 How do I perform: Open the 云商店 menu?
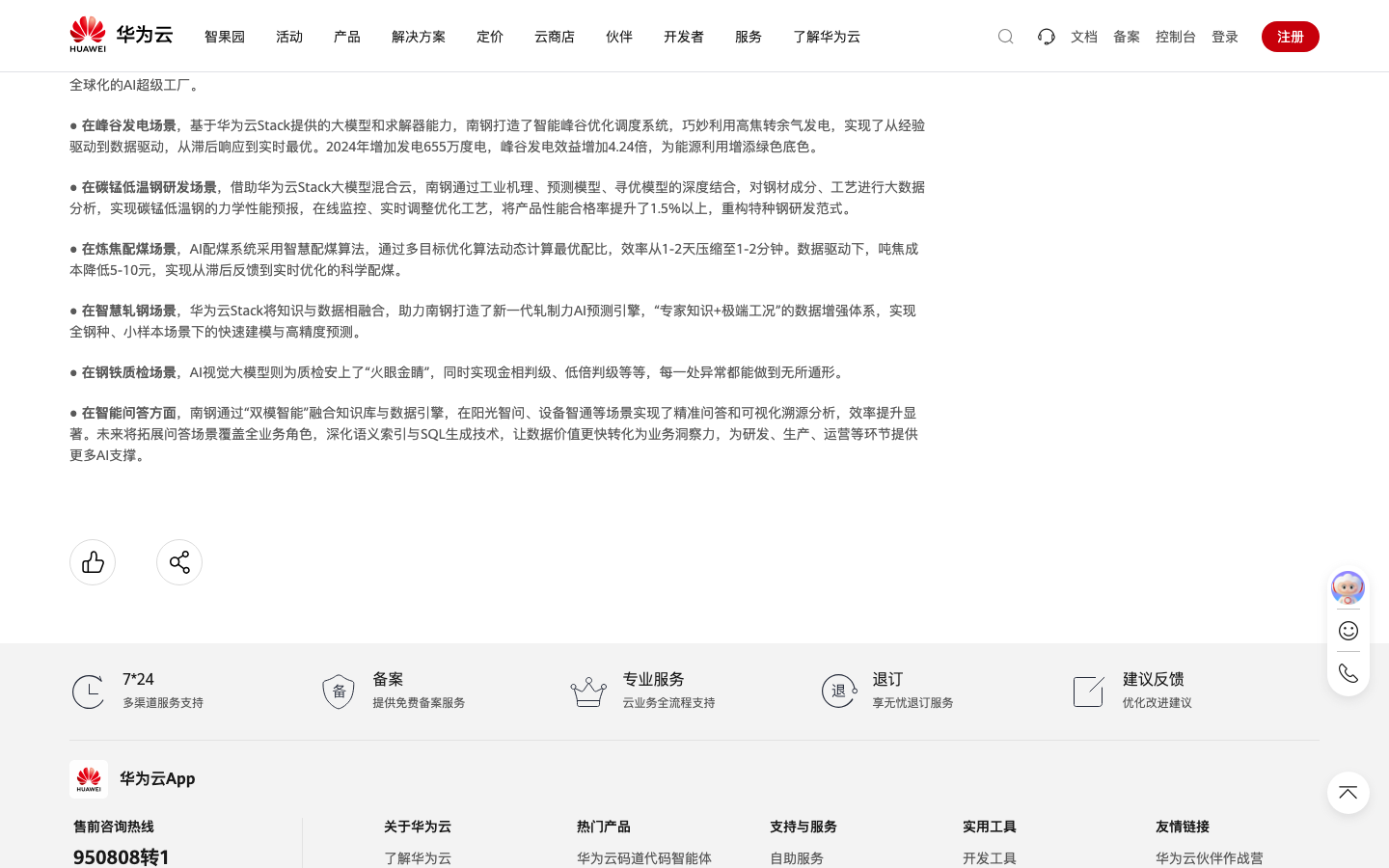click(x=555, y=37)
